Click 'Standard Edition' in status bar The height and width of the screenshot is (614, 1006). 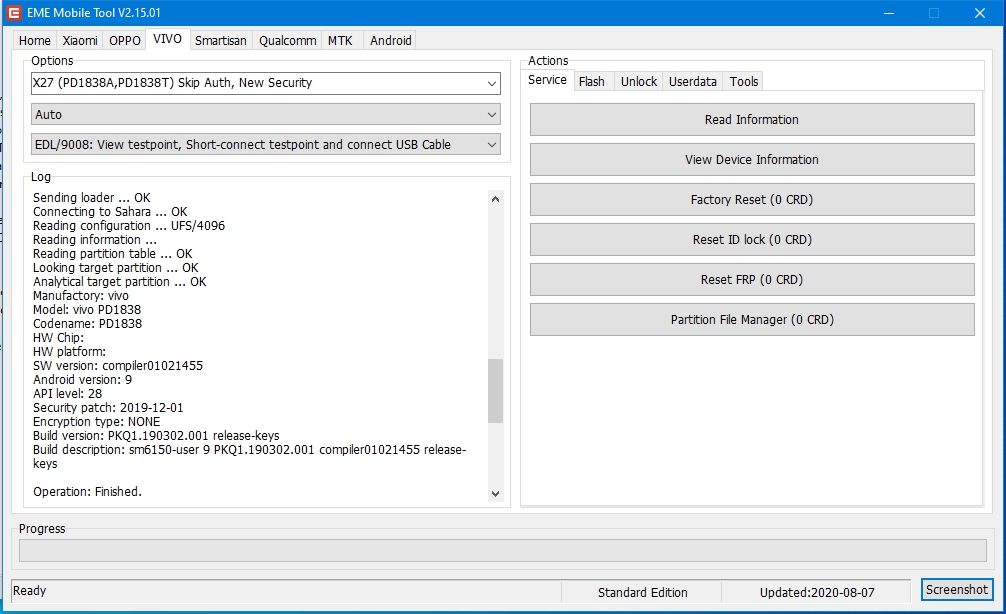point(642,593)
